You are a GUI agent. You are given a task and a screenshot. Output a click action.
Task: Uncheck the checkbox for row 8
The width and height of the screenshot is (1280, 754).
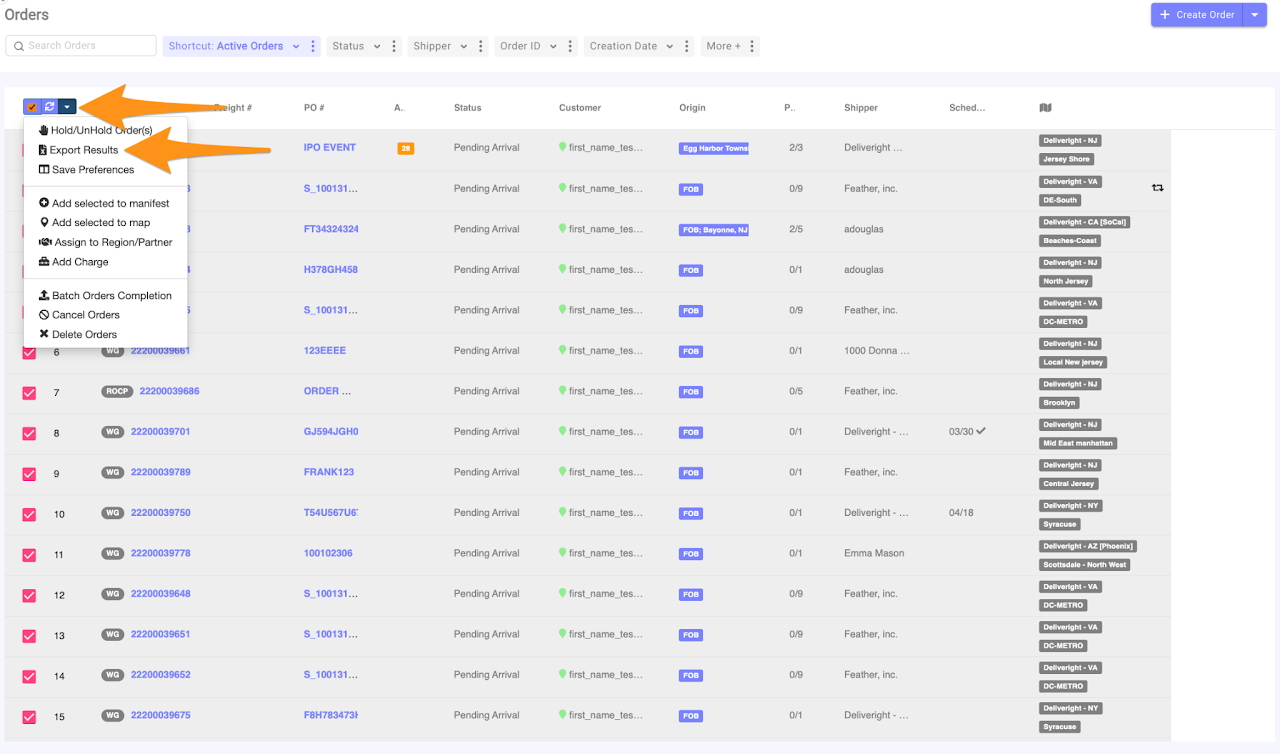[29, 433]
